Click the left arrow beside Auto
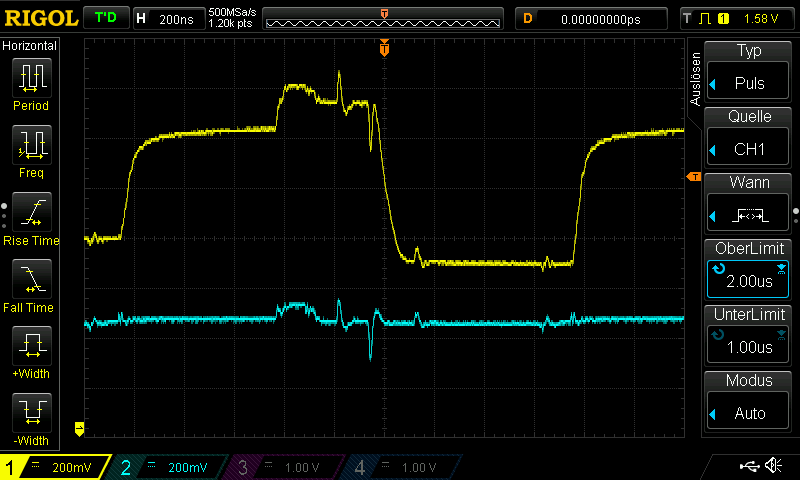The width and height of the screenshot is (800, 480). [x=713, y=414]
